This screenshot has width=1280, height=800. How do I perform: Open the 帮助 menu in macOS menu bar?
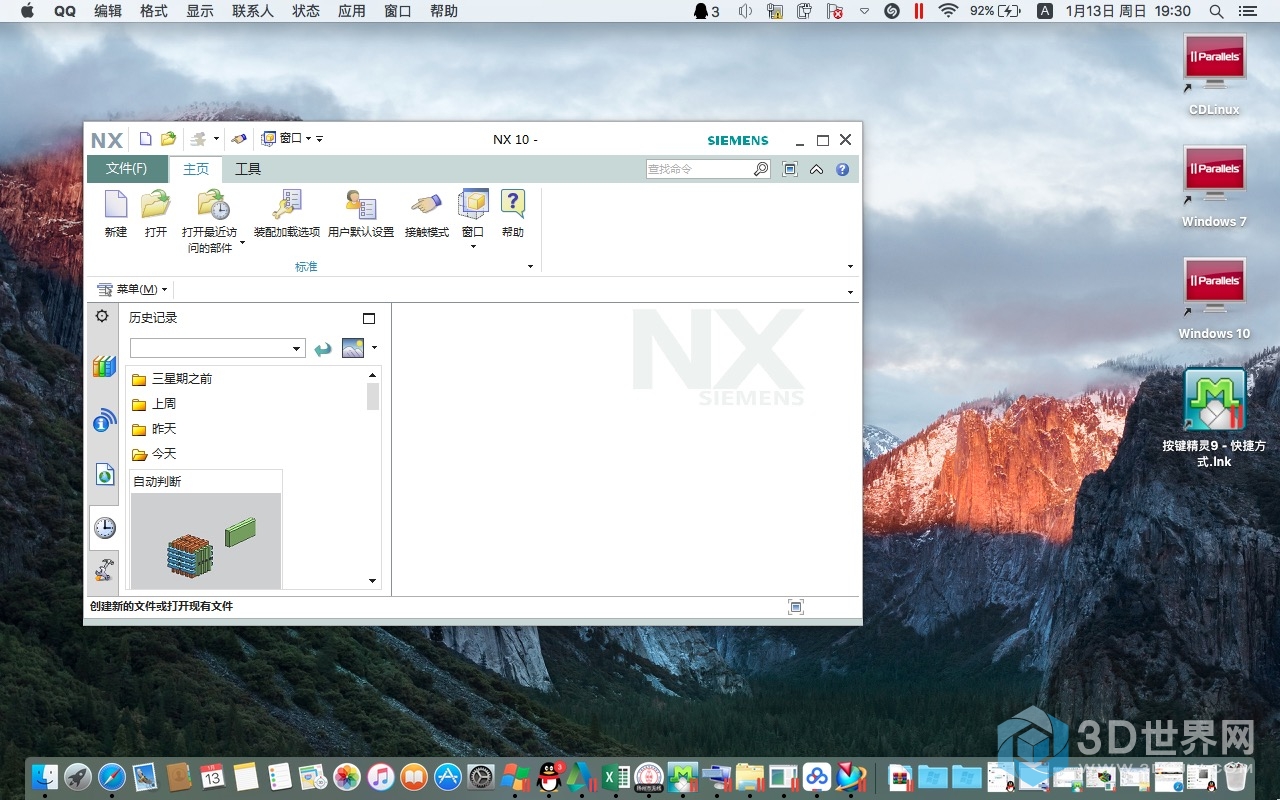click(x=444, y=11)
